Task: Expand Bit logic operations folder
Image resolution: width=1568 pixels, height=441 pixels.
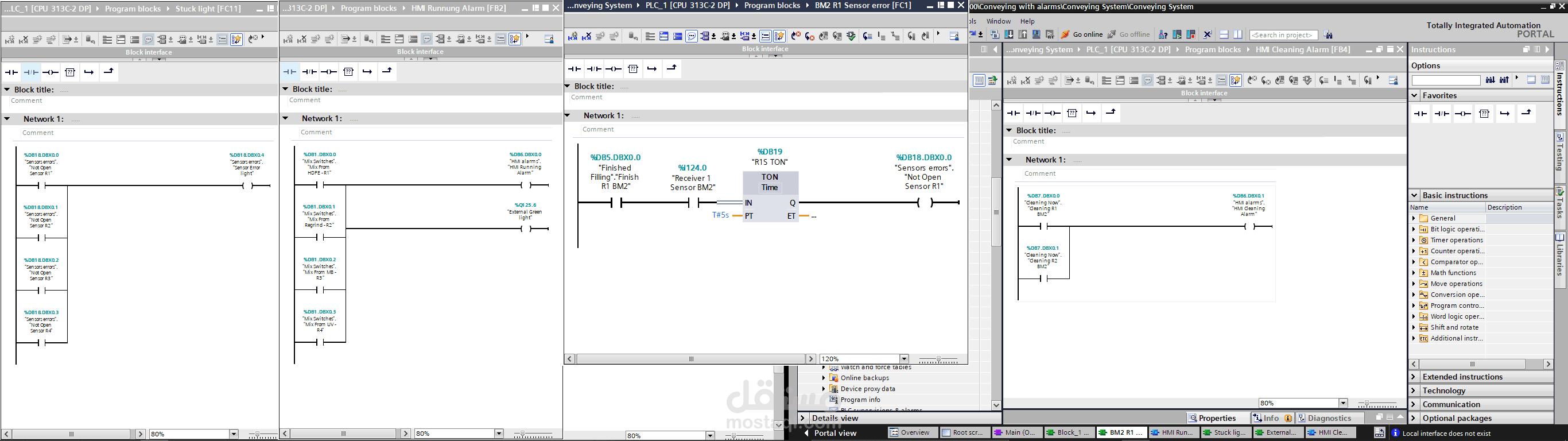Action: (x=1414, y=229)
